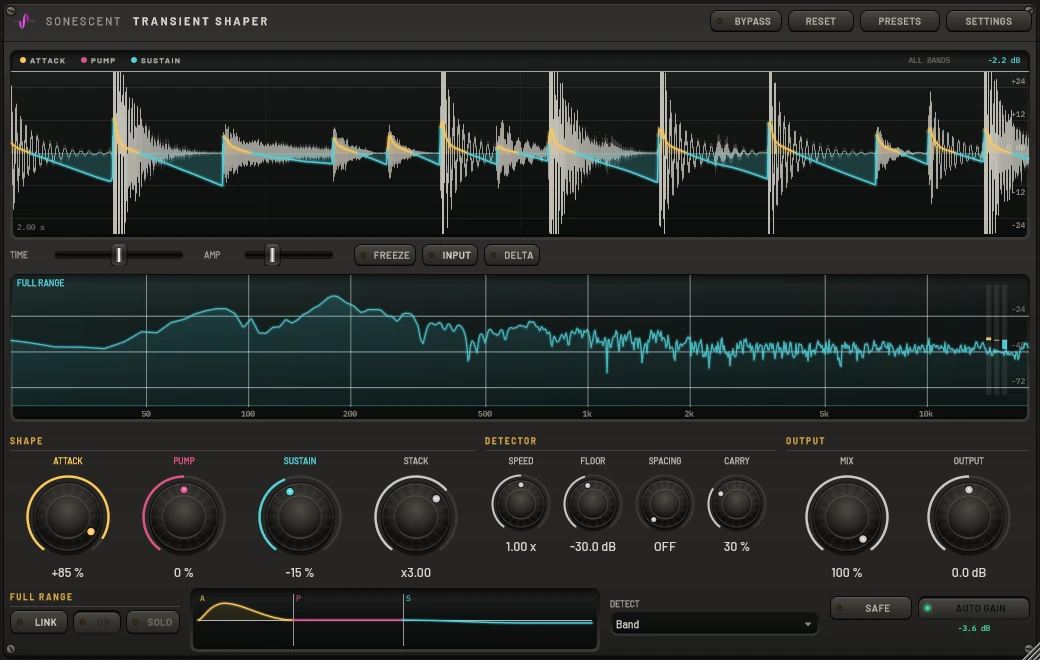The image size is (1040, 660).
Task: Click the Spacing knob
Action: coord(665,503)
